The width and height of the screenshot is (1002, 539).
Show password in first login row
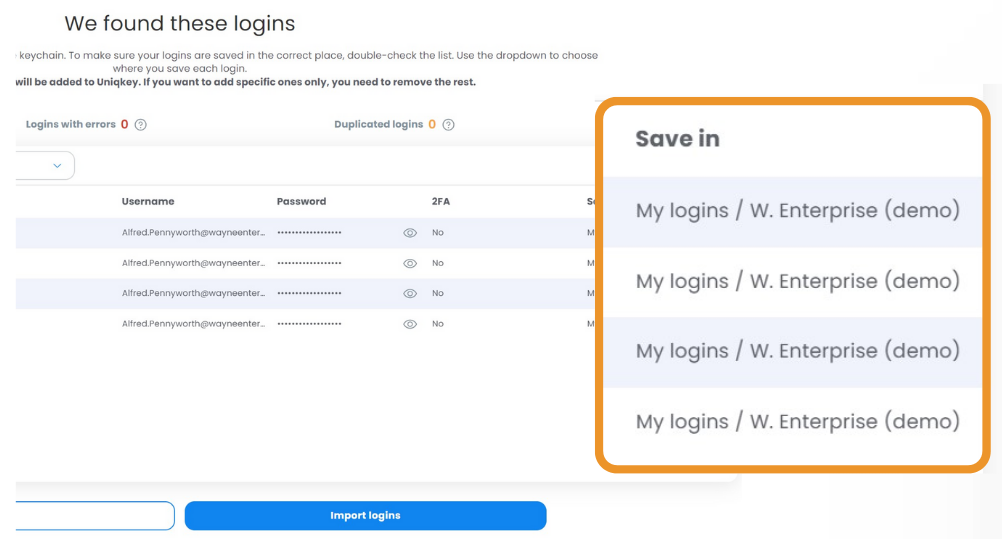410,233
